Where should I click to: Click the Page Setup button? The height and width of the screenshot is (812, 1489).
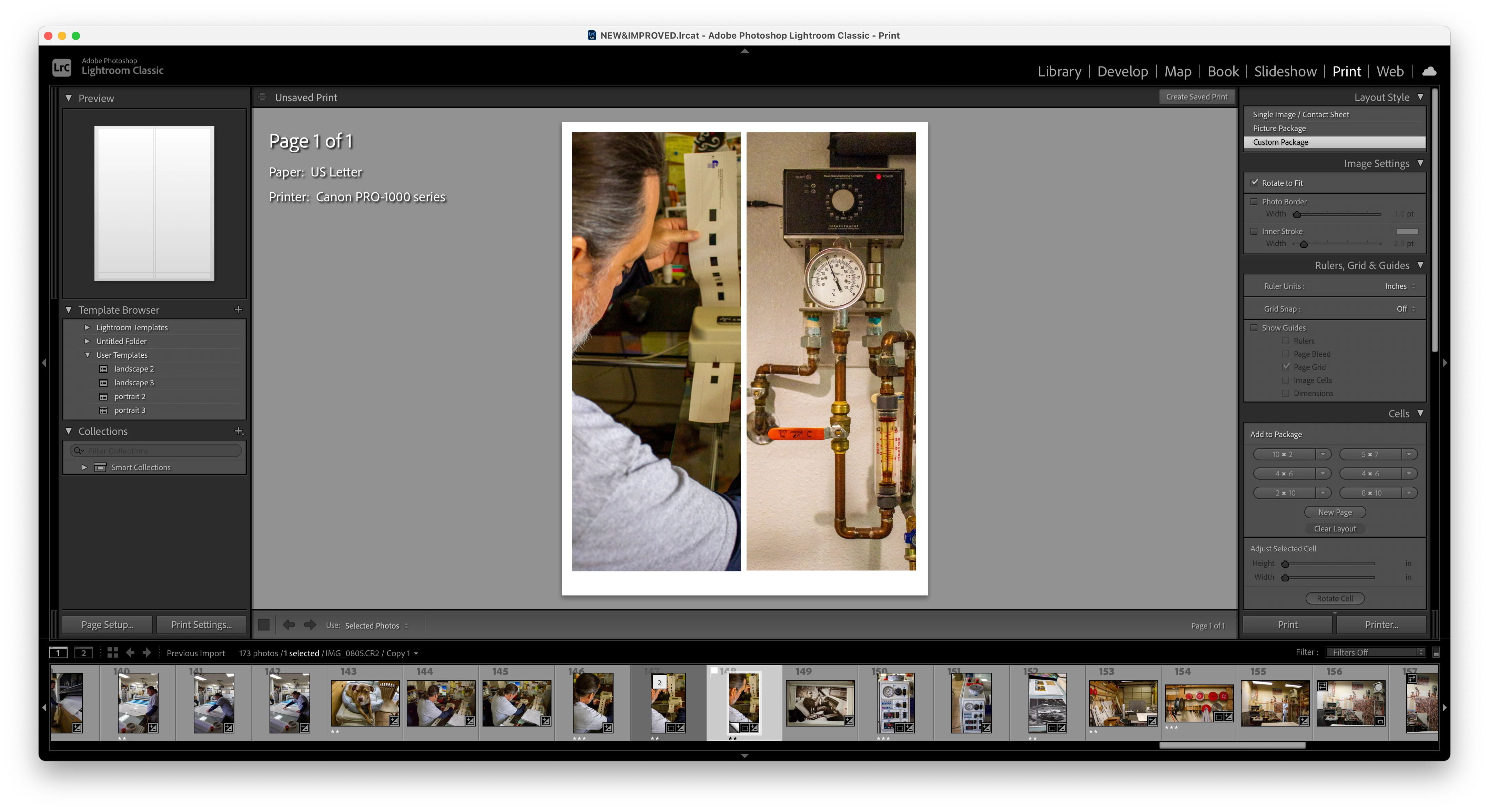point(107,625)
